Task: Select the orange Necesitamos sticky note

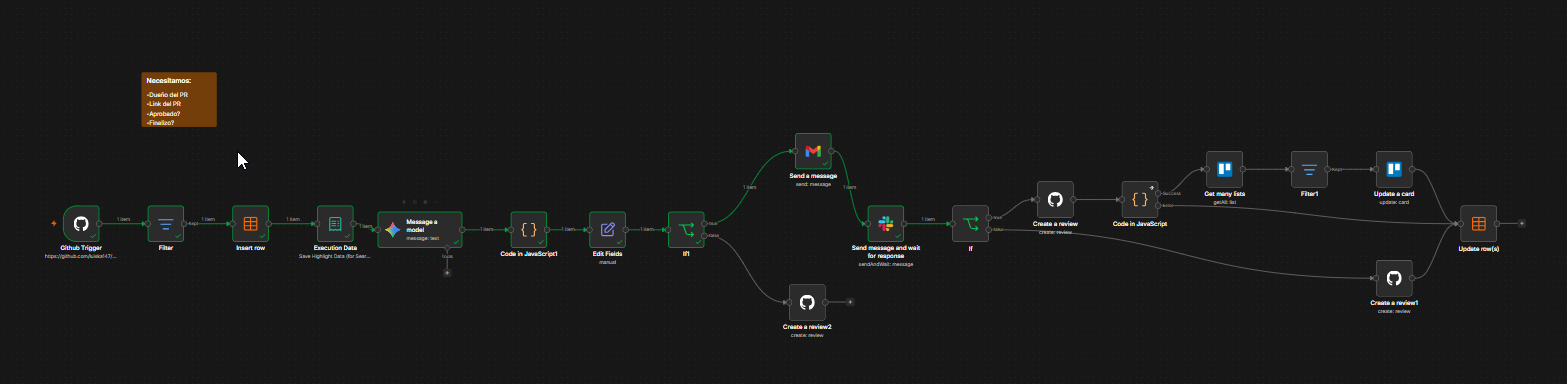Action: point(179,99)
